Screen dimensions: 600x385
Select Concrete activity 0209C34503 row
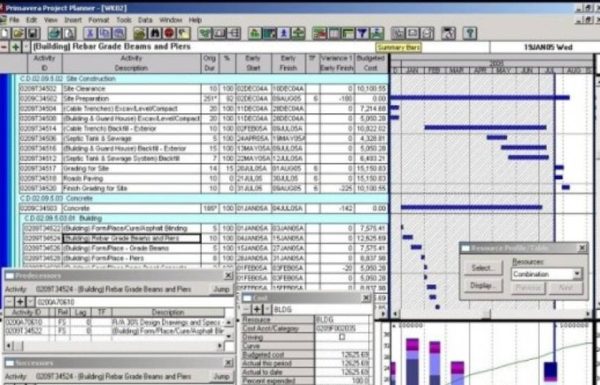pyautogui.click(x=204, y=208)
